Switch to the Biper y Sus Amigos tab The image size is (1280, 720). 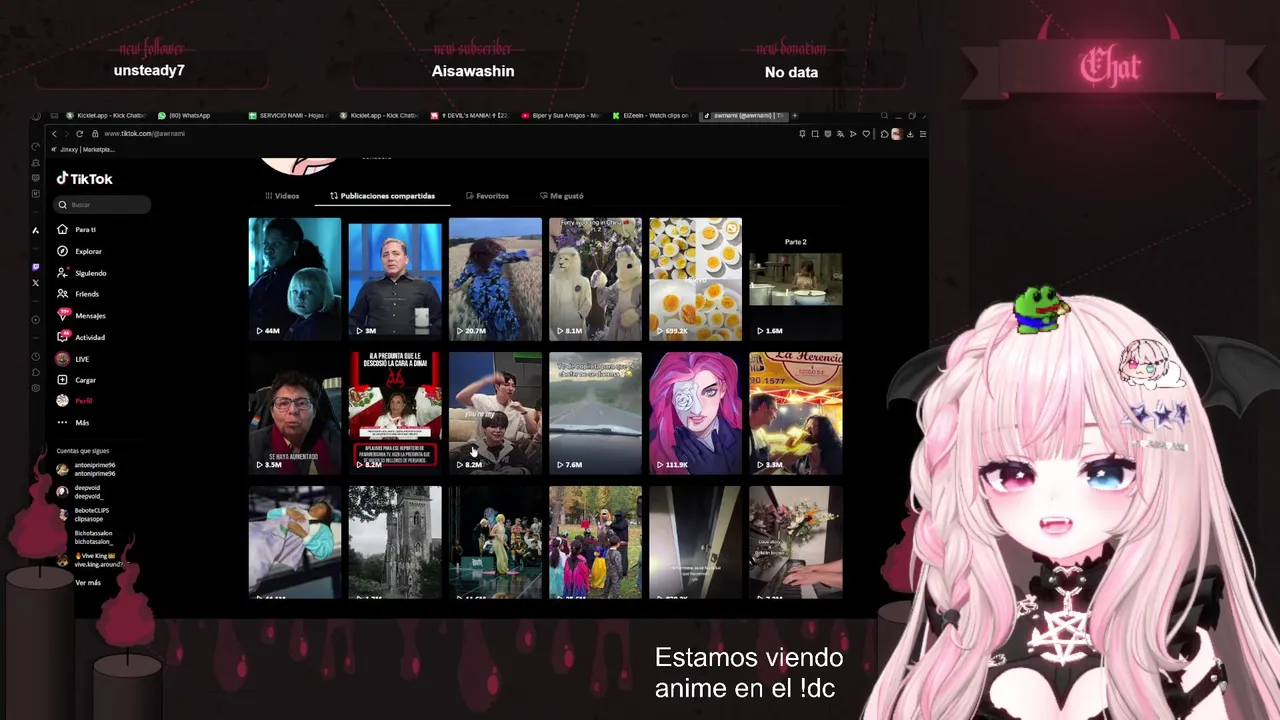pyautogui.click(x=560, y=115)
